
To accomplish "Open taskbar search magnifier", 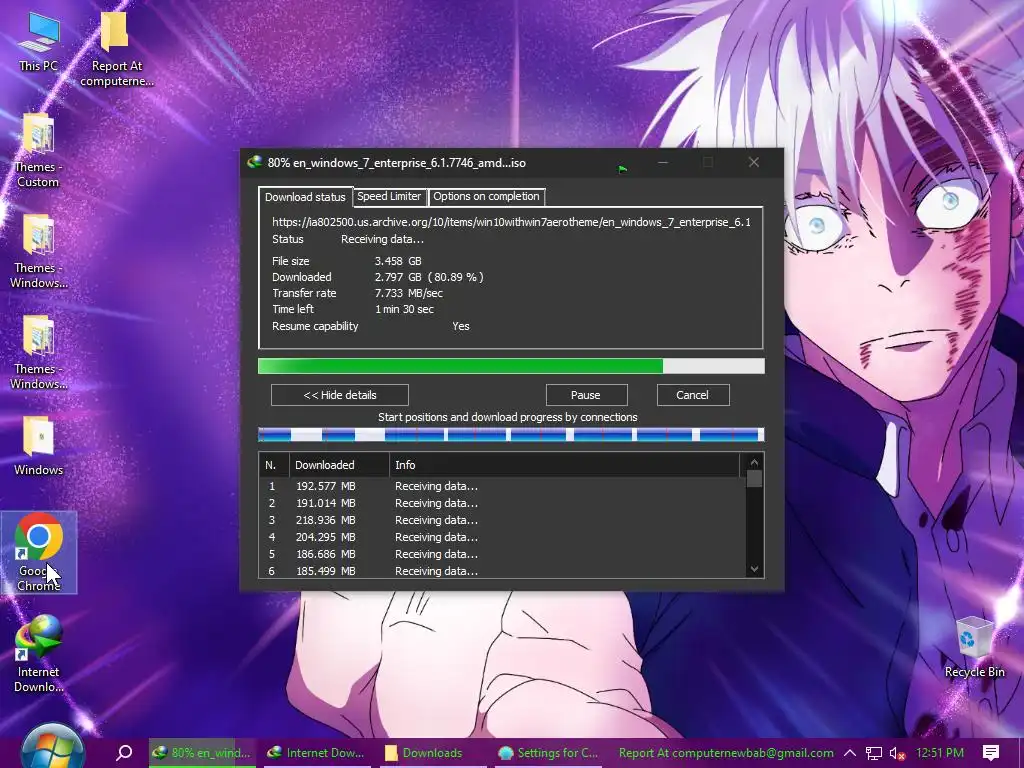I will coord(124,752).
